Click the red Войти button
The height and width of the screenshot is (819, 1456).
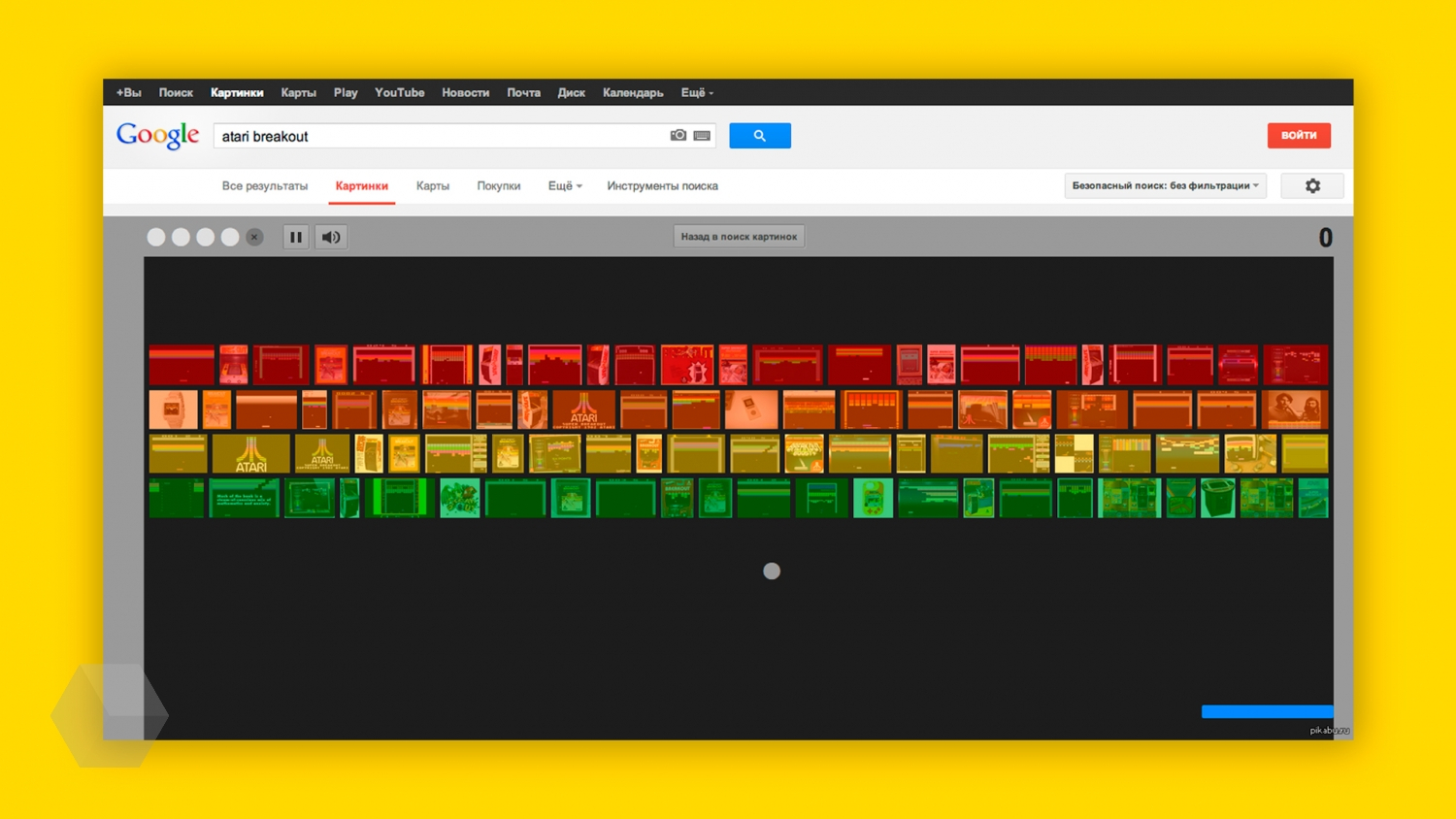[1299, 135]
